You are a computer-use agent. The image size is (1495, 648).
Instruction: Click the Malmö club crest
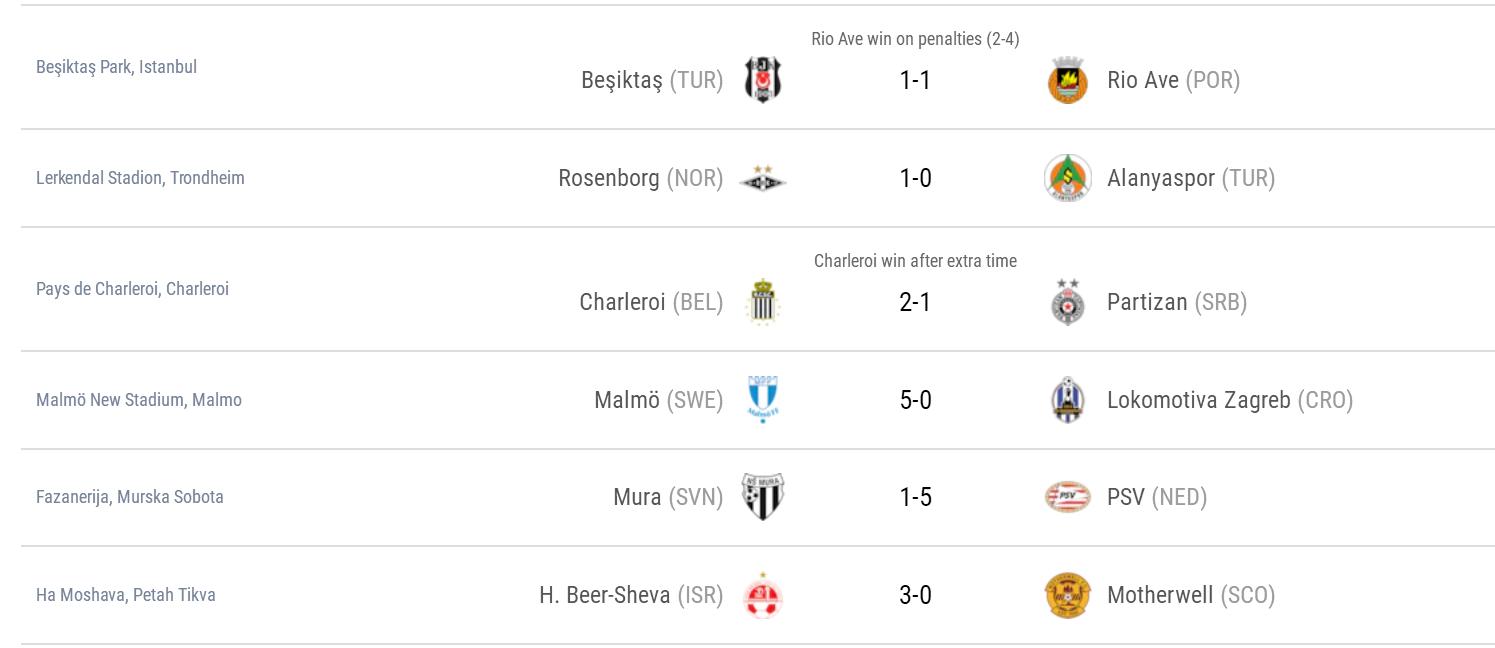[x=763, y=400]
